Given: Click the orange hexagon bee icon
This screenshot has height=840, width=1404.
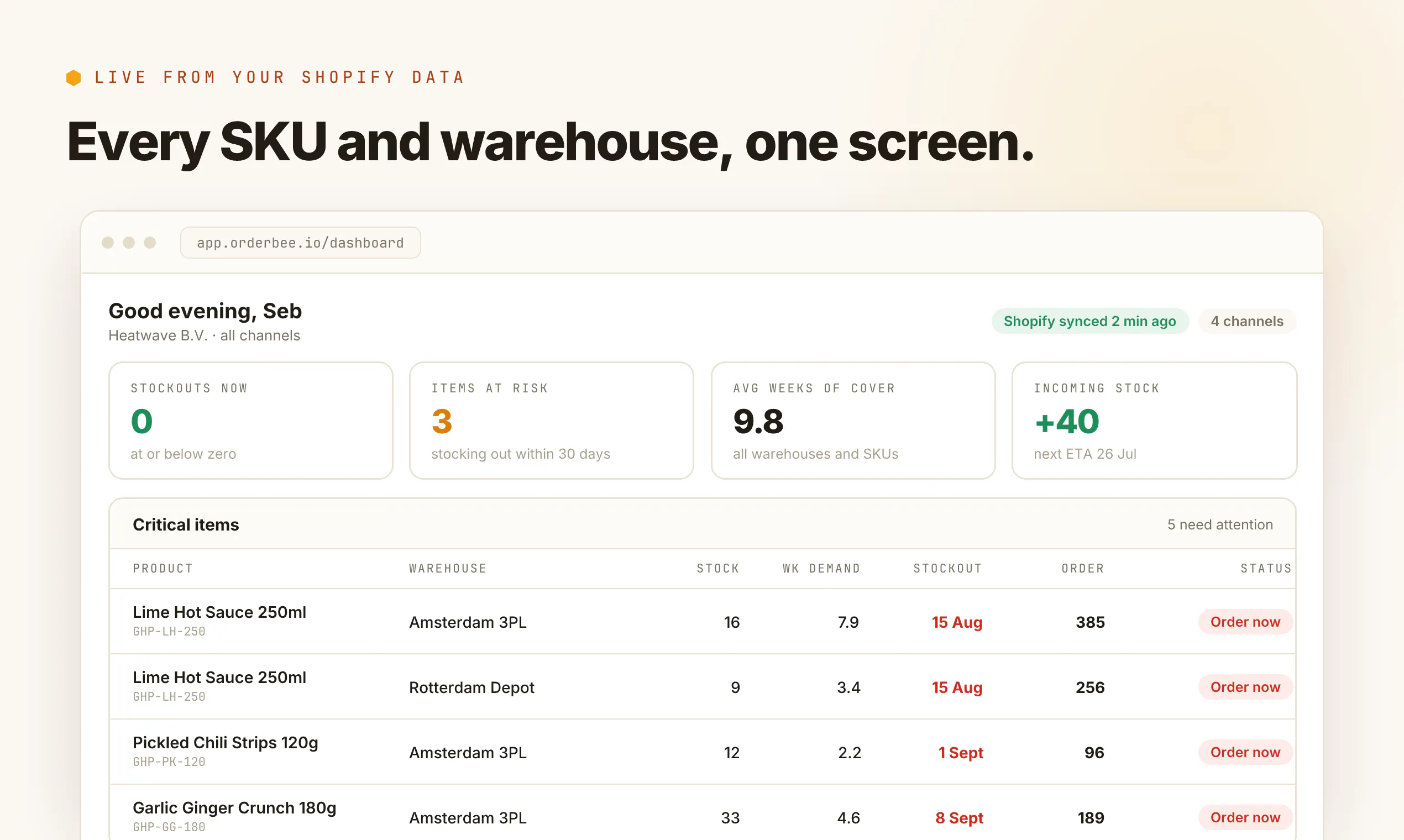Looking at the screenshot, I should tap(74, 77).
